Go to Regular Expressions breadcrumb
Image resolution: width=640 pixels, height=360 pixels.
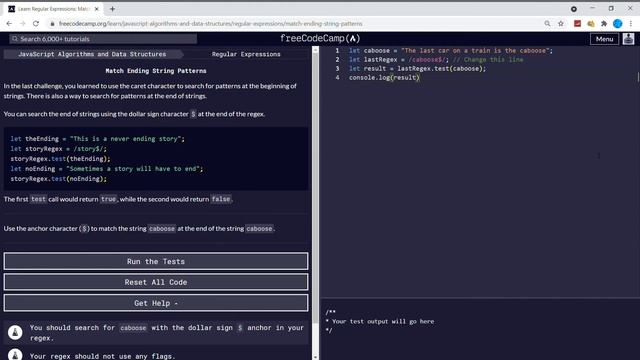tap(246, 54)
